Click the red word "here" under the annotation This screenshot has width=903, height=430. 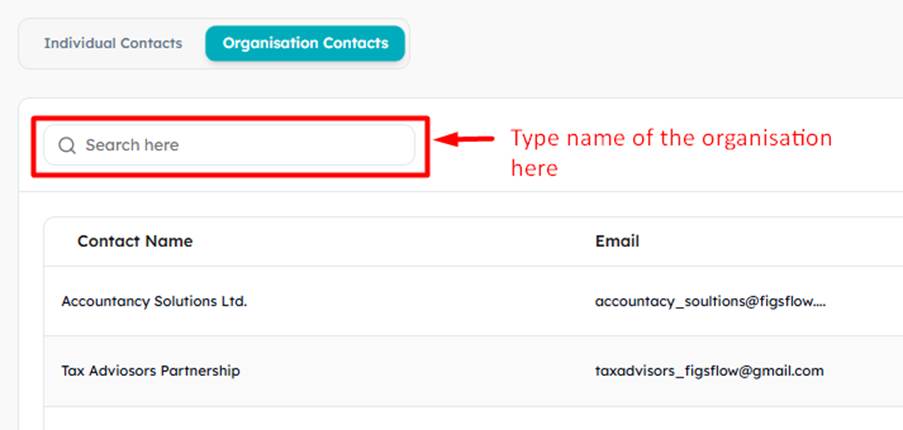point(534,168)
